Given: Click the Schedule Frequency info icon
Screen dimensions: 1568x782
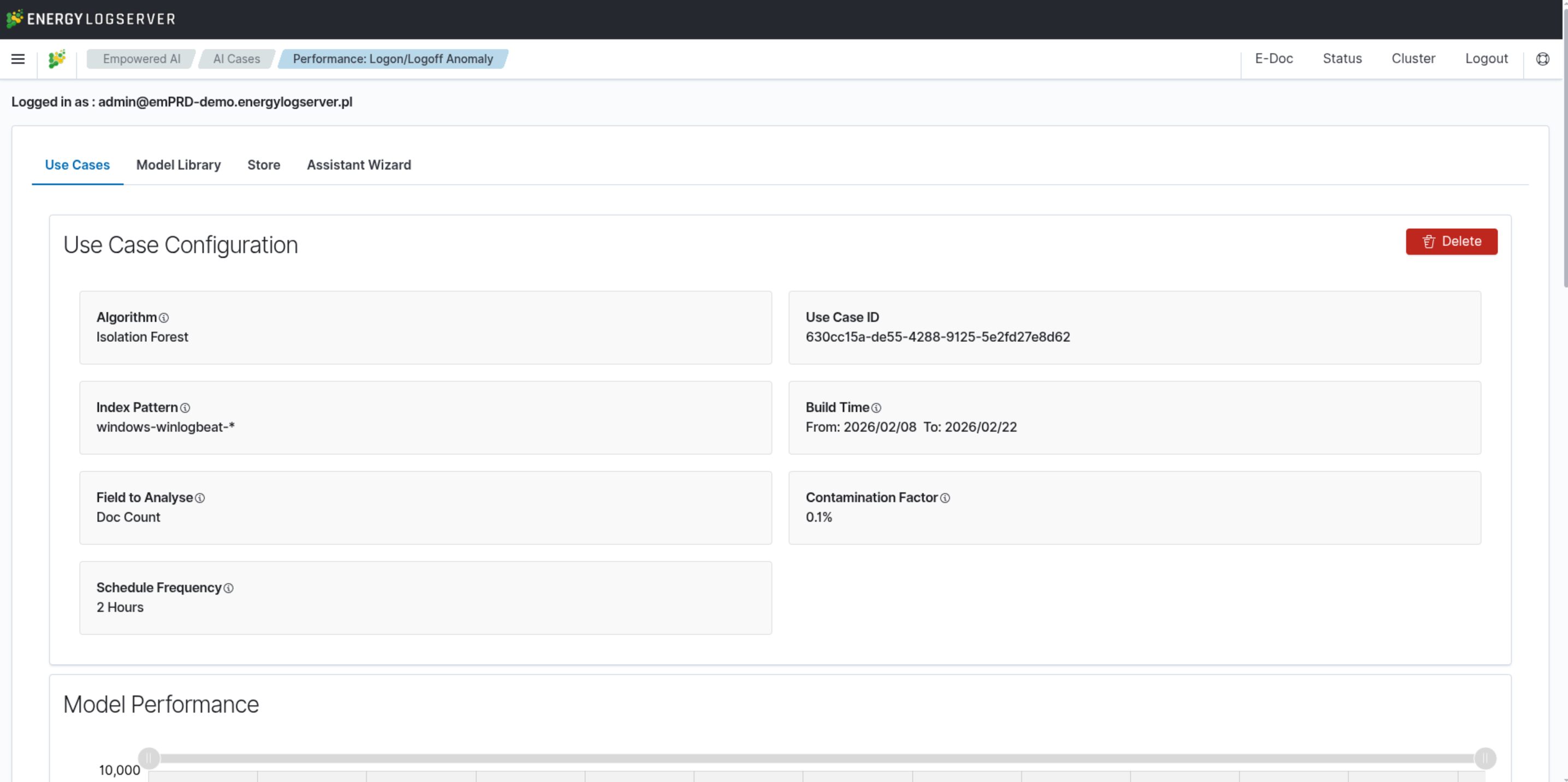Looking at the screenshot, I should (228, 588).
